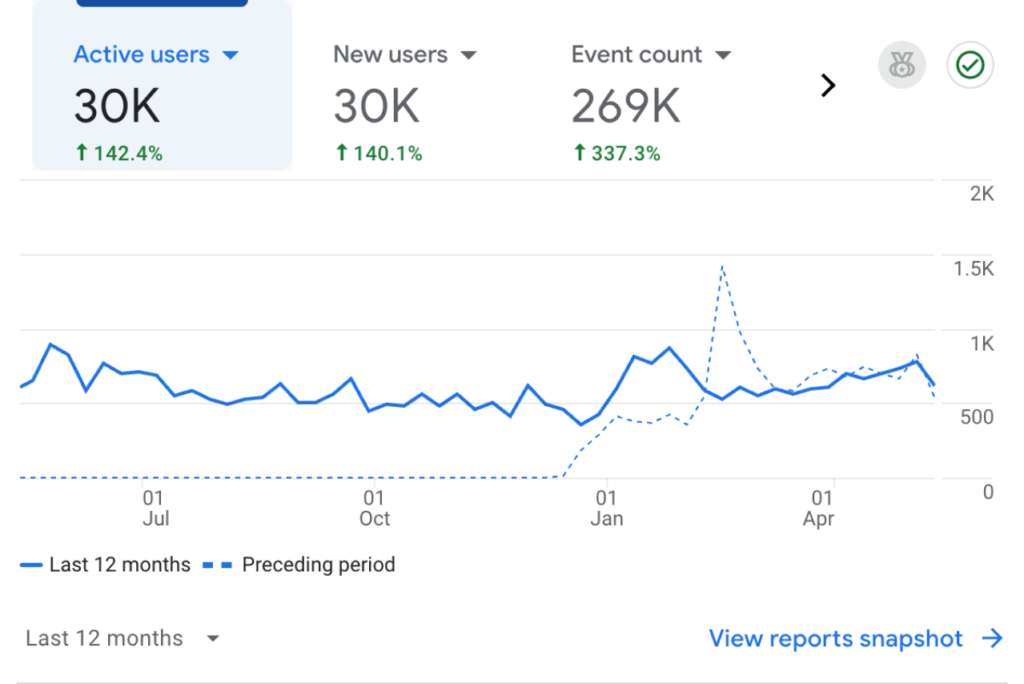Click the green checkmark status icon
This screenshot has width=1024, height=684.
(969, 66)
